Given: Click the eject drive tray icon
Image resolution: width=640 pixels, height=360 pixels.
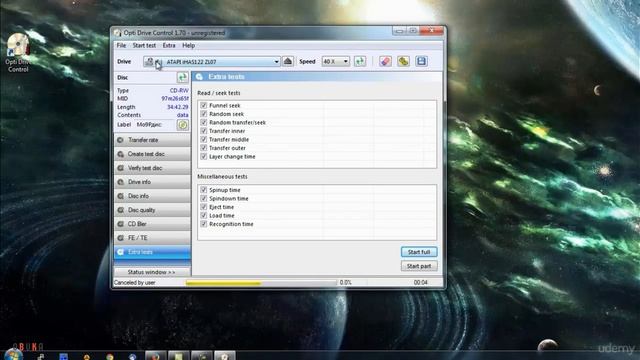Looking at the screenshot, I should 288,61.
